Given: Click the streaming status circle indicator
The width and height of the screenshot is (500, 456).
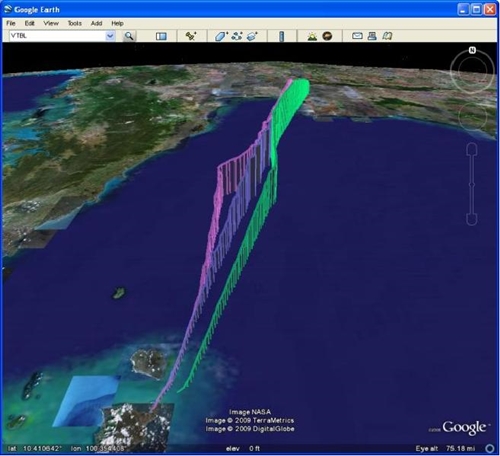Looking at the screenshot, I should [x=489, y=448].
